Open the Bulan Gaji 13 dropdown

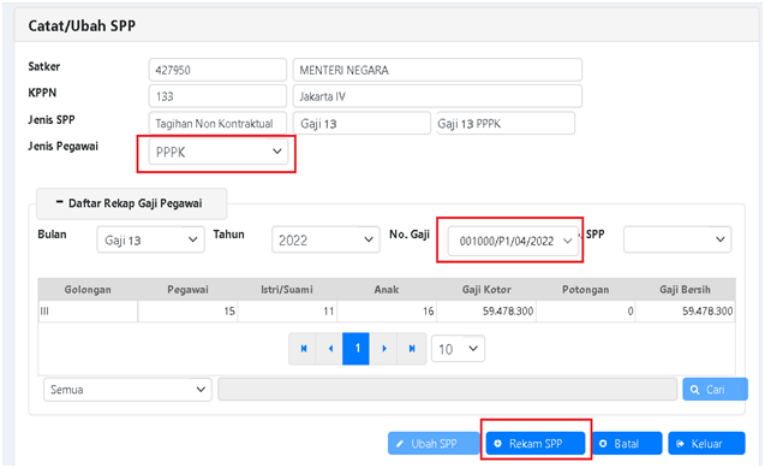coord(149,240)
